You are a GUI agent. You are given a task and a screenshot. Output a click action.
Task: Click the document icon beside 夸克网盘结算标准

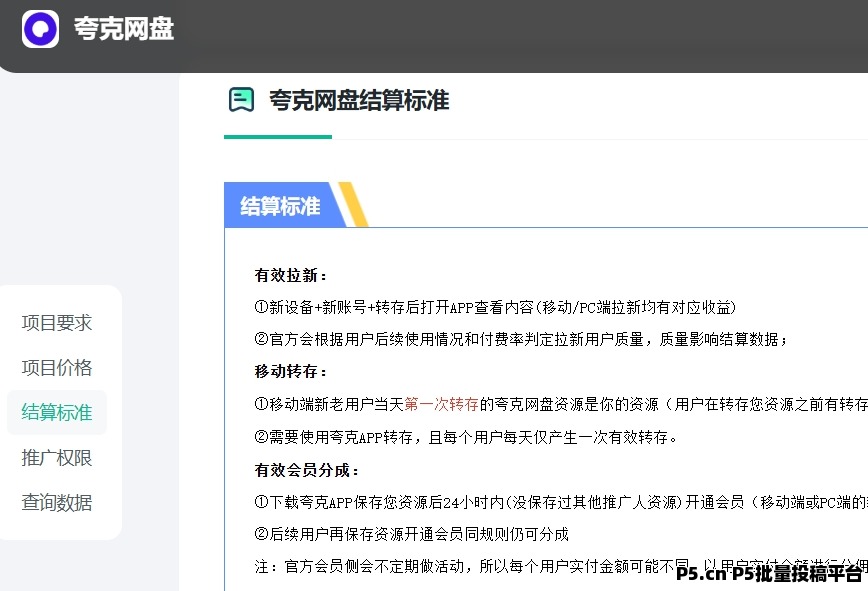click(241, 100)
